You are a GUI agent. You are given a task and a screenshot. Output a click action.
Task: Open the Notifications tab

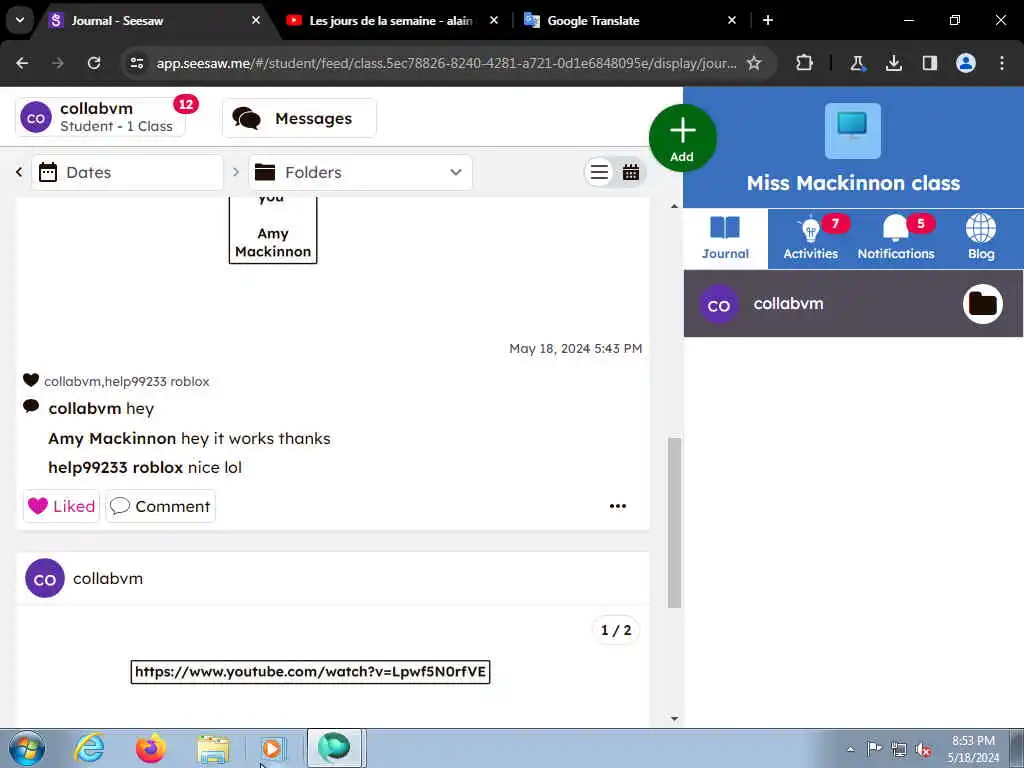pos(896,239)
